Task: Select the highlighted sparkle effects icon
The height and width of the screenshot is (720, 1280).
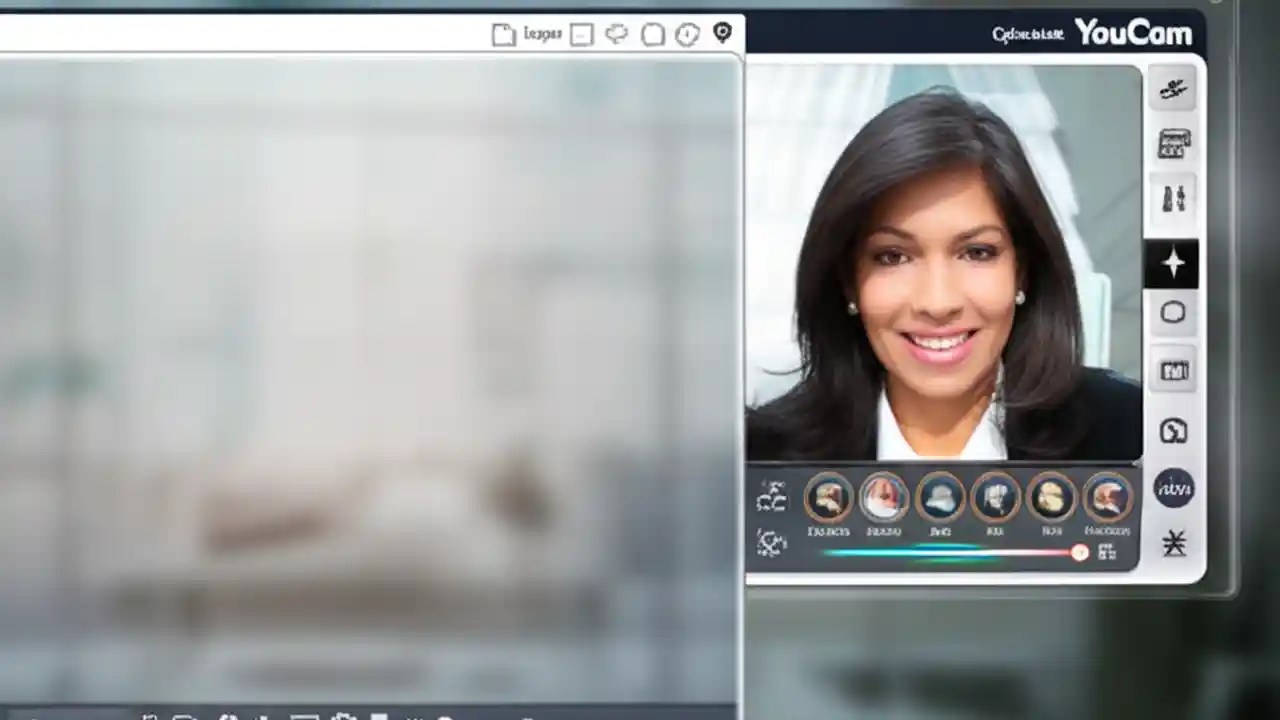Action: [x=1173, y=262]
